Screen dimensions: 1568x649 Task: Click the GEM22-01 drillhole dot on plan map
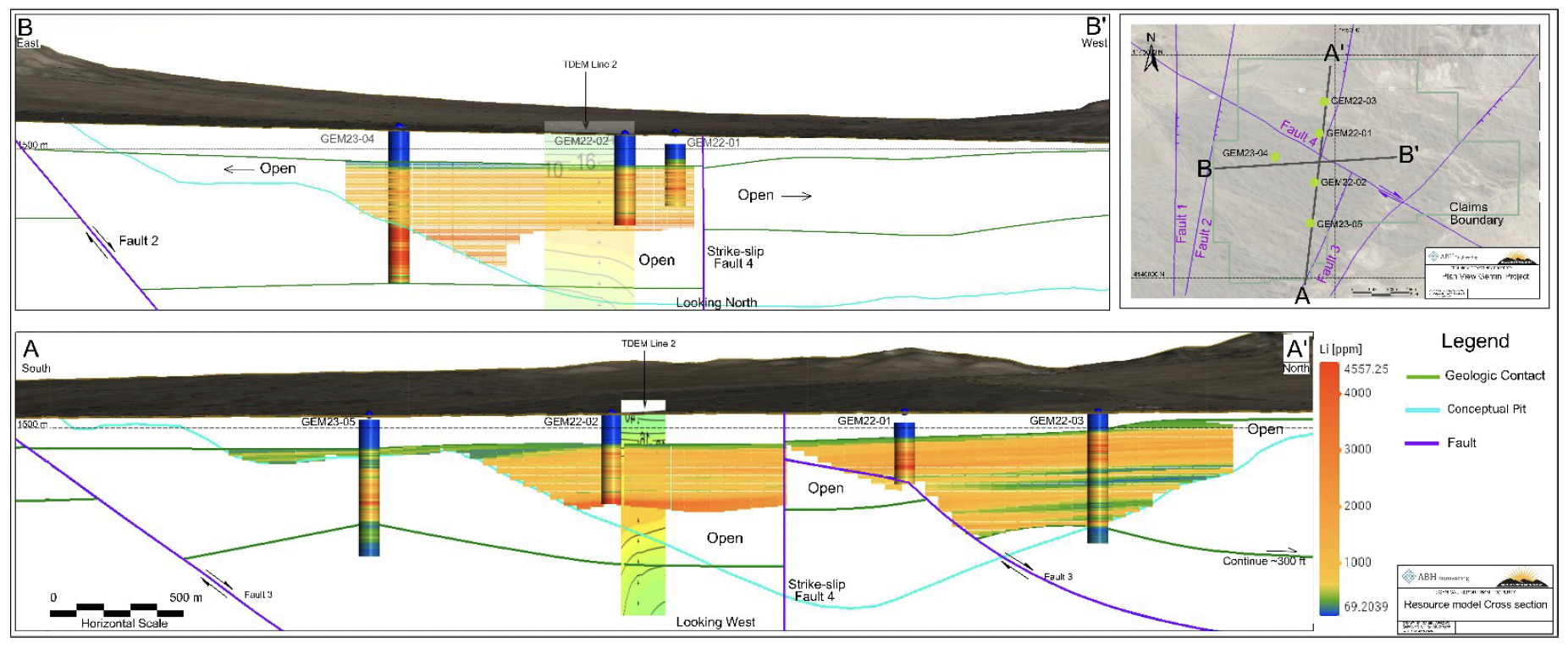[1319, 134]
